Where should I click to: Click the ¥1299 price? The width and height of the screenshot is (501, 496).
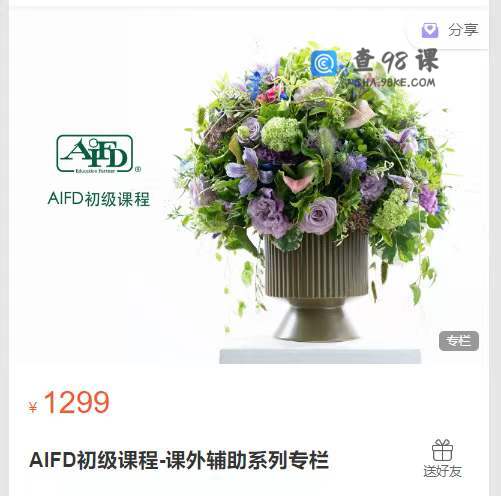[69, 403]
